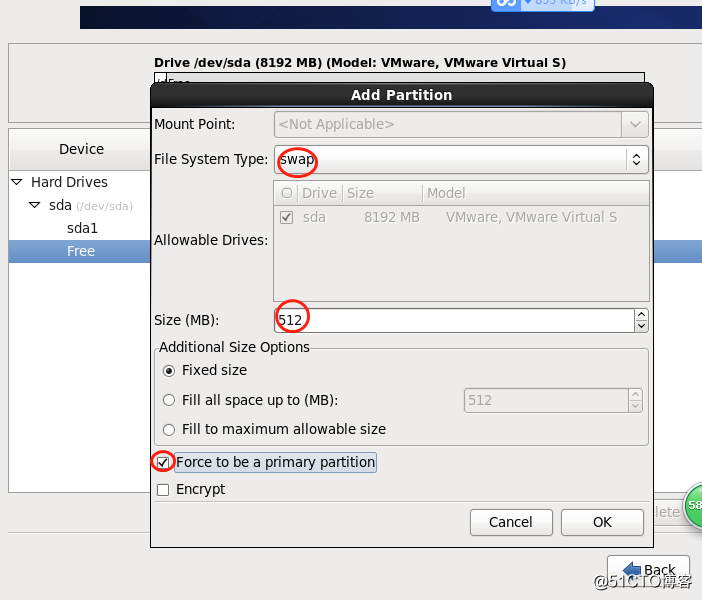Viewport: 702px width, 600px height.
Task: Click the Add Partition dialog title bar
Action: point(402,95)
